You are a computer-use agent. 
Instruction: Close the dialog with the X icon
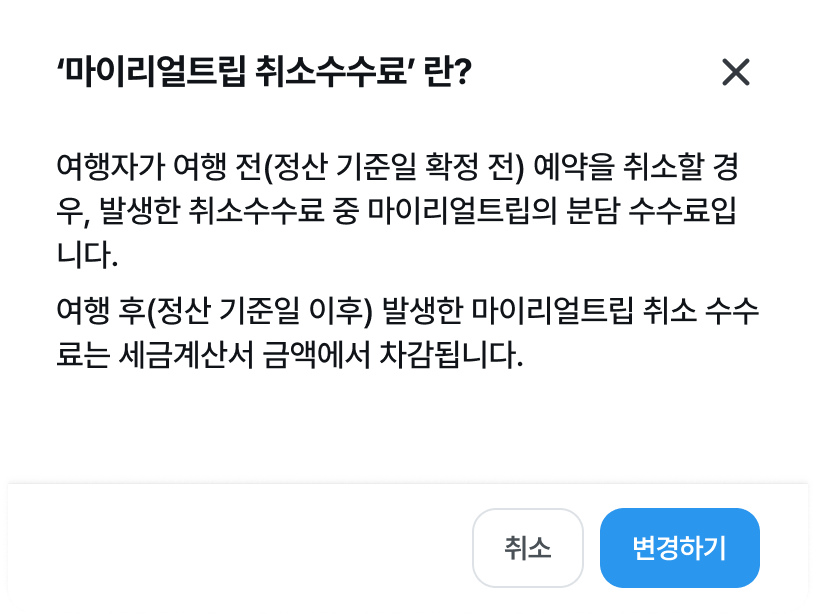tap(735, 72)
